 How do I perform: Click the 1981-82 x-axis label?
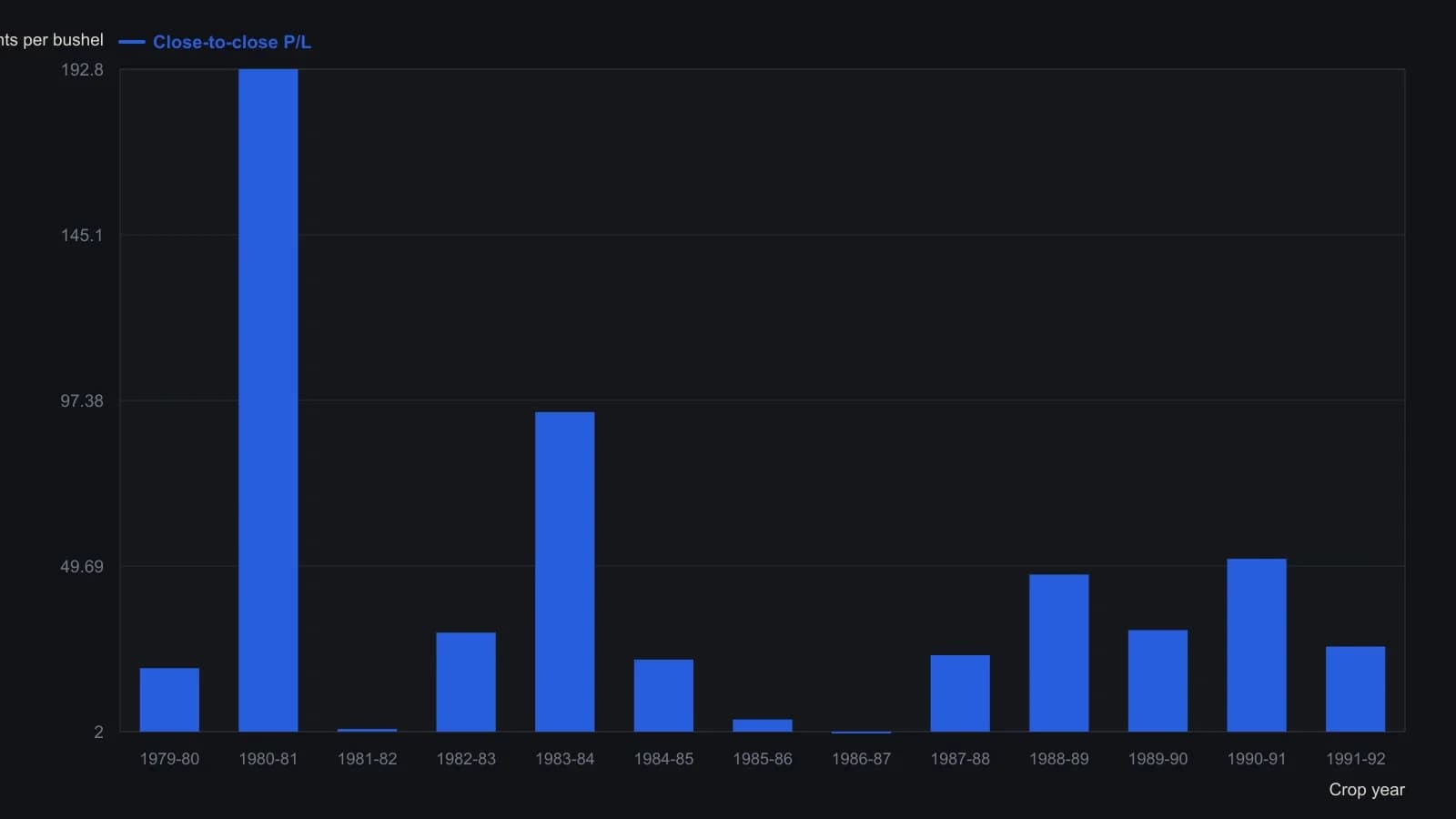pyautogui.click(x=368, y=759)
